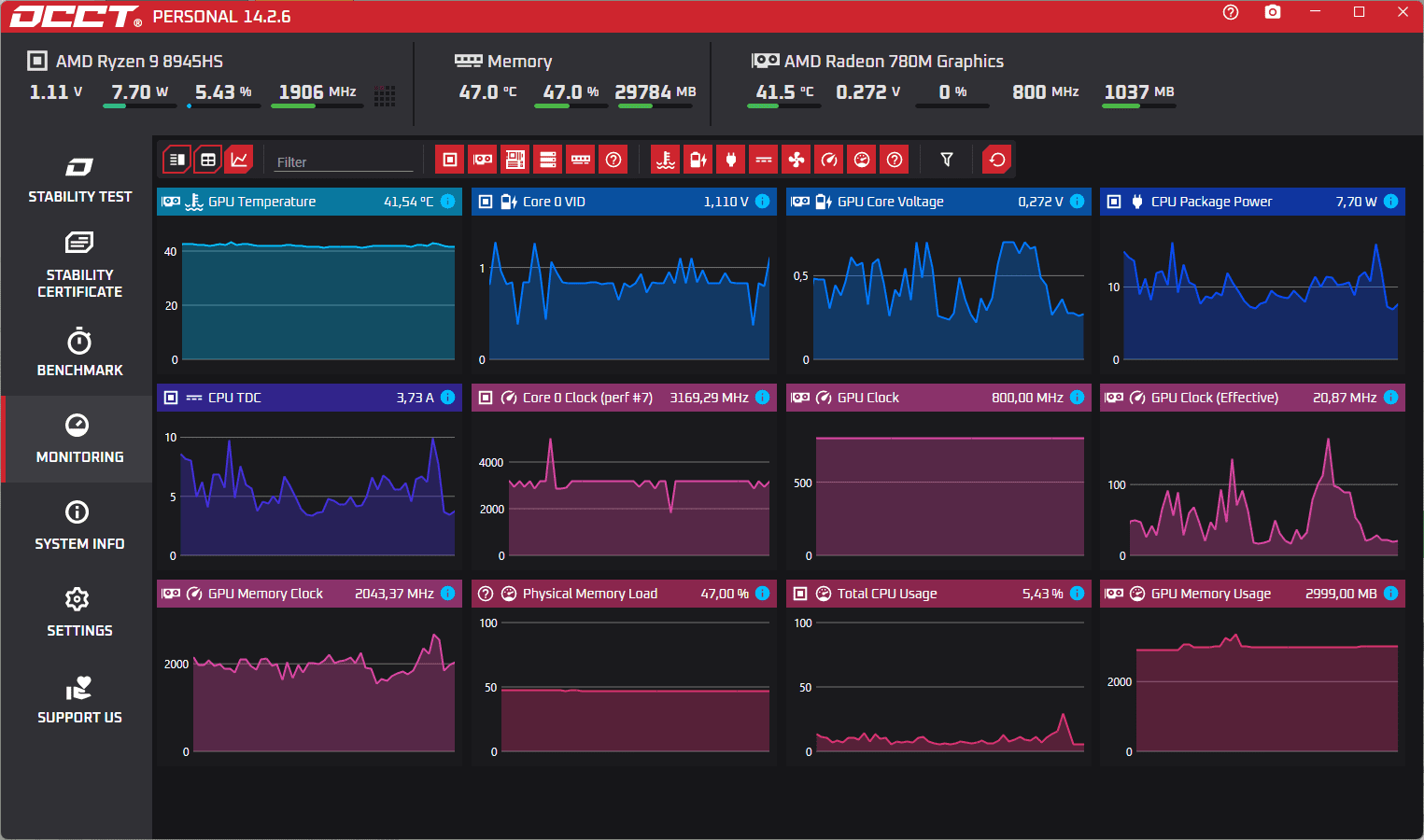This screenshot has width=1424, height=840.
Task: Toggle the fan sensor filter
Action: point(797,160)
